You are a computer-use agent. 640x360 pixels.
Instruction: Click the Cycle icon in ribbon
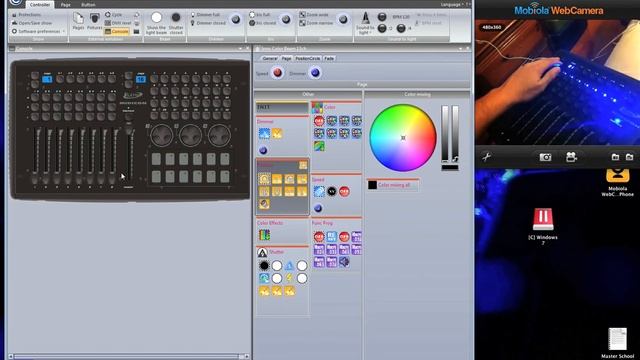(x=108, y=15)
